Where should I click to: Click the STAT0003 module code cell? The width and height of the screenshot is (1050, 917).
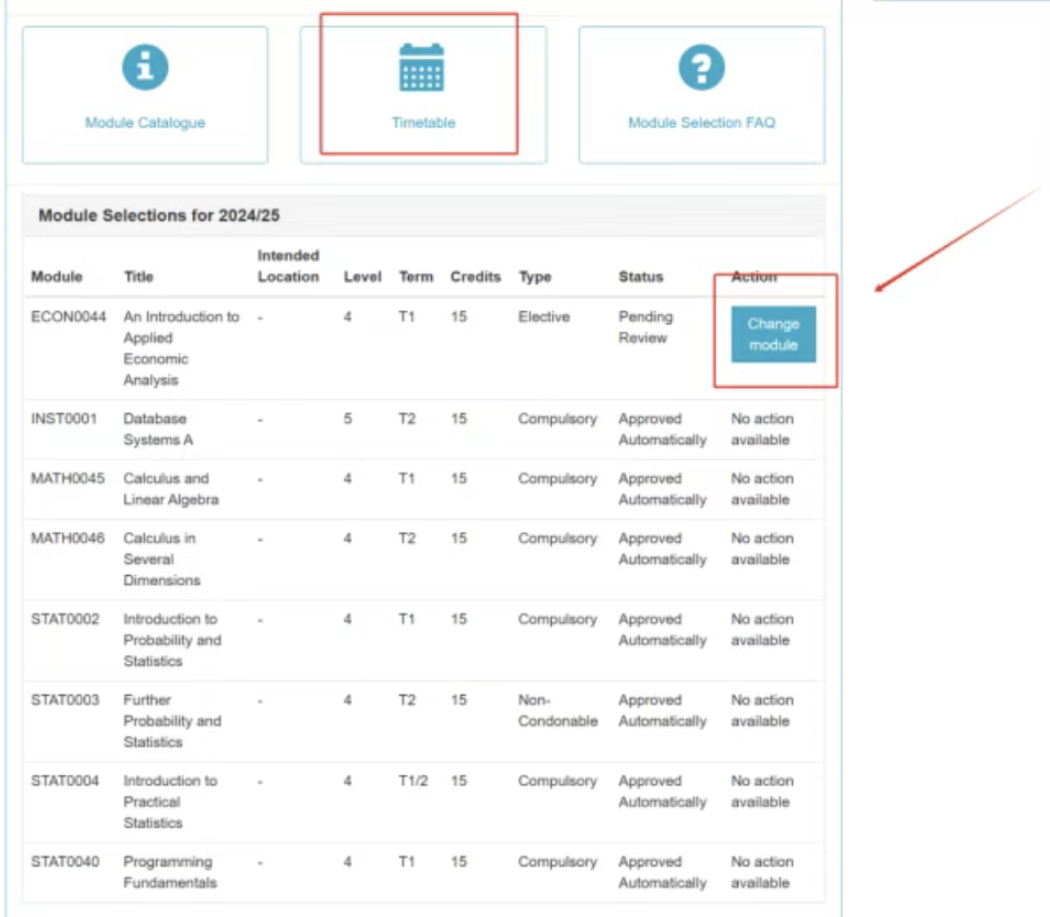pos(65,700)
